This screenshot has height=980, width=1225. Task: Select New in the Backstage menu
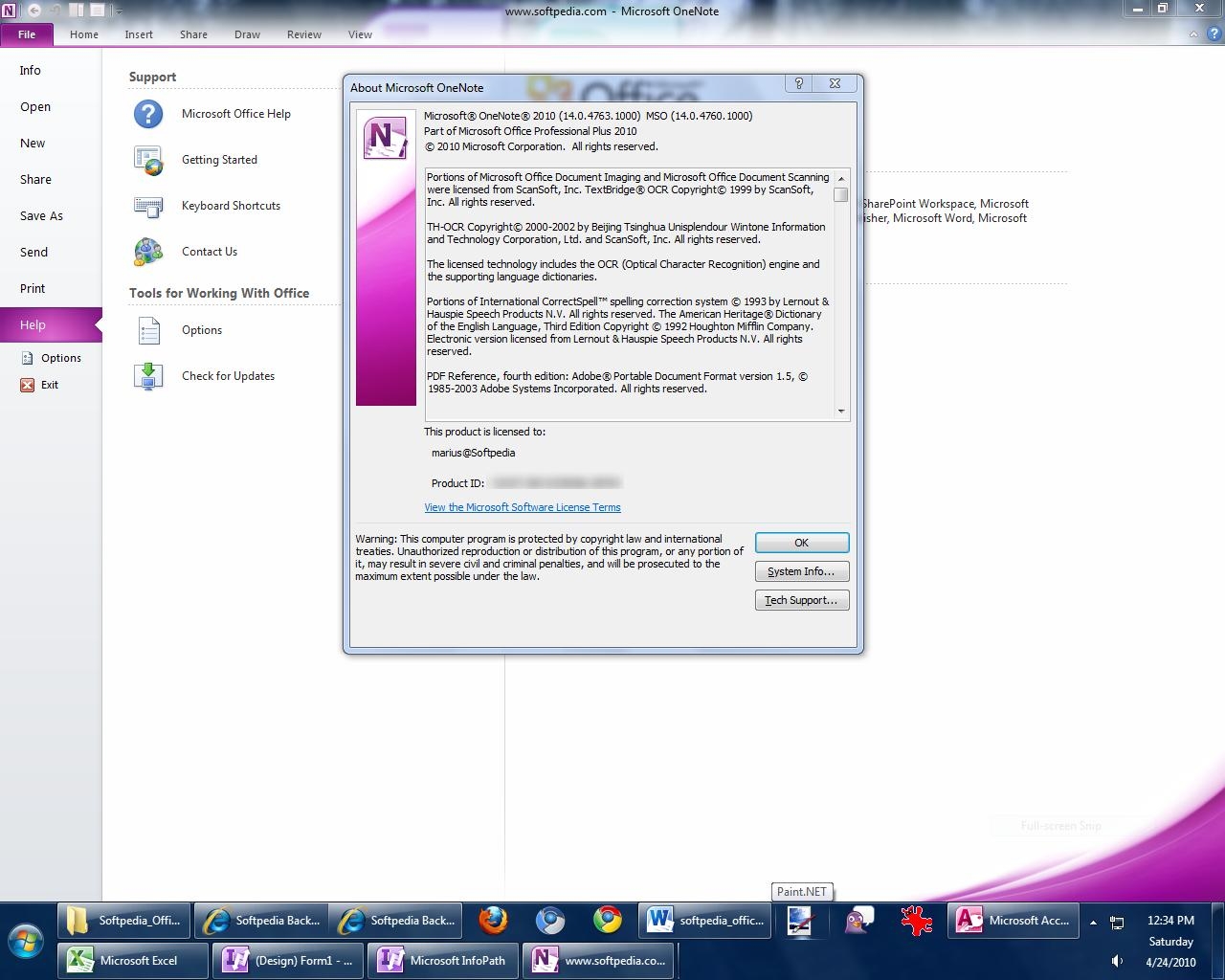pos(51,144)
